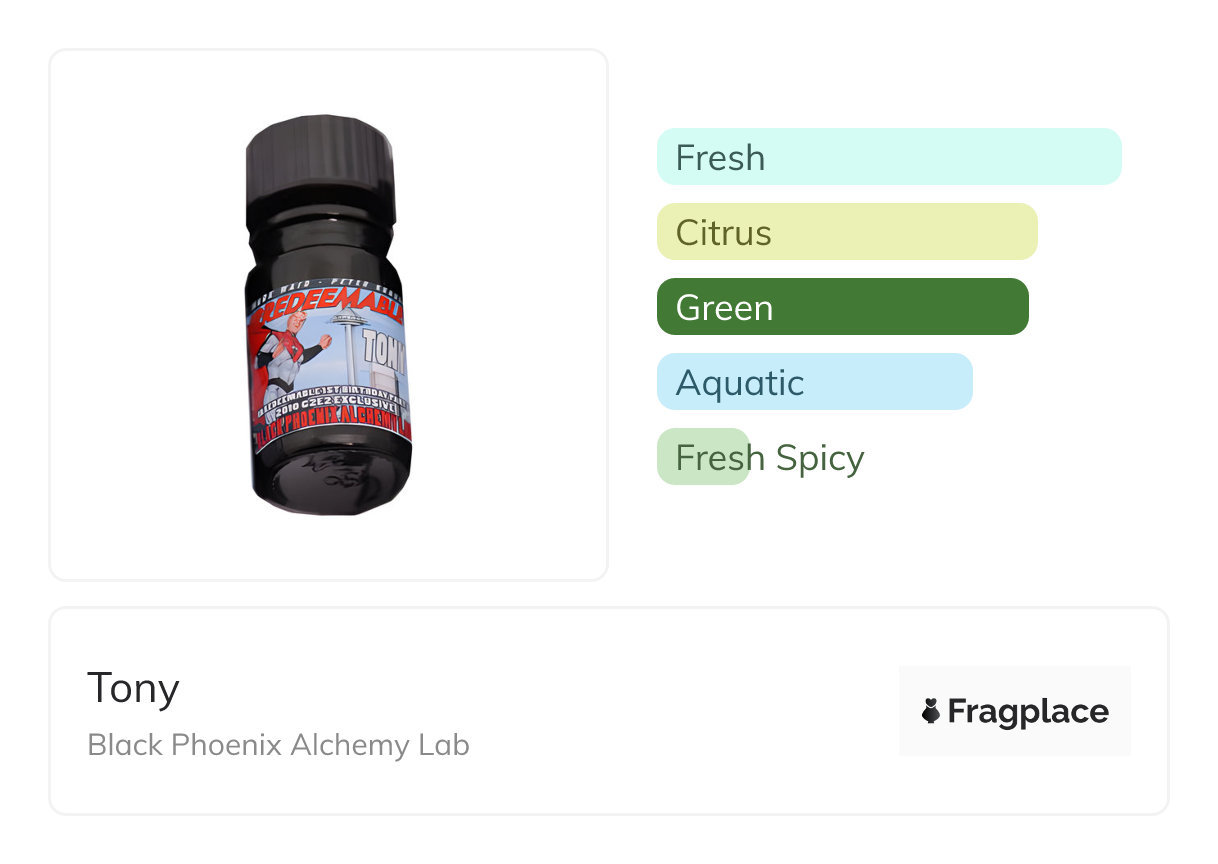
Task: Select the Fresh accord bar
Action: point(889,157)
